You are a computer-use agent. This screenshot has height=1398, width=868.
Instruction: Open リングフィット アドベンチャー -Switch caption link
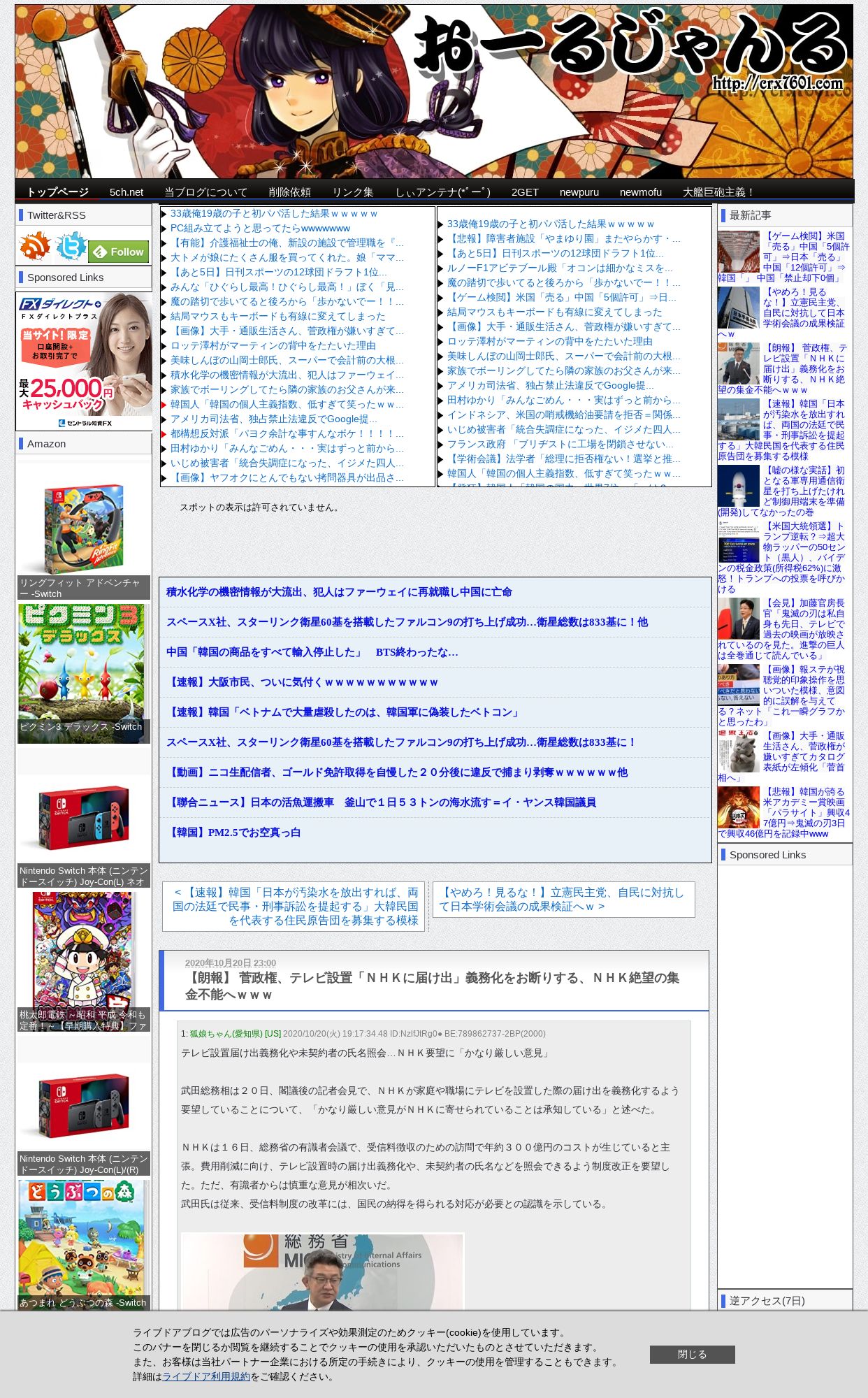(84, 588)
